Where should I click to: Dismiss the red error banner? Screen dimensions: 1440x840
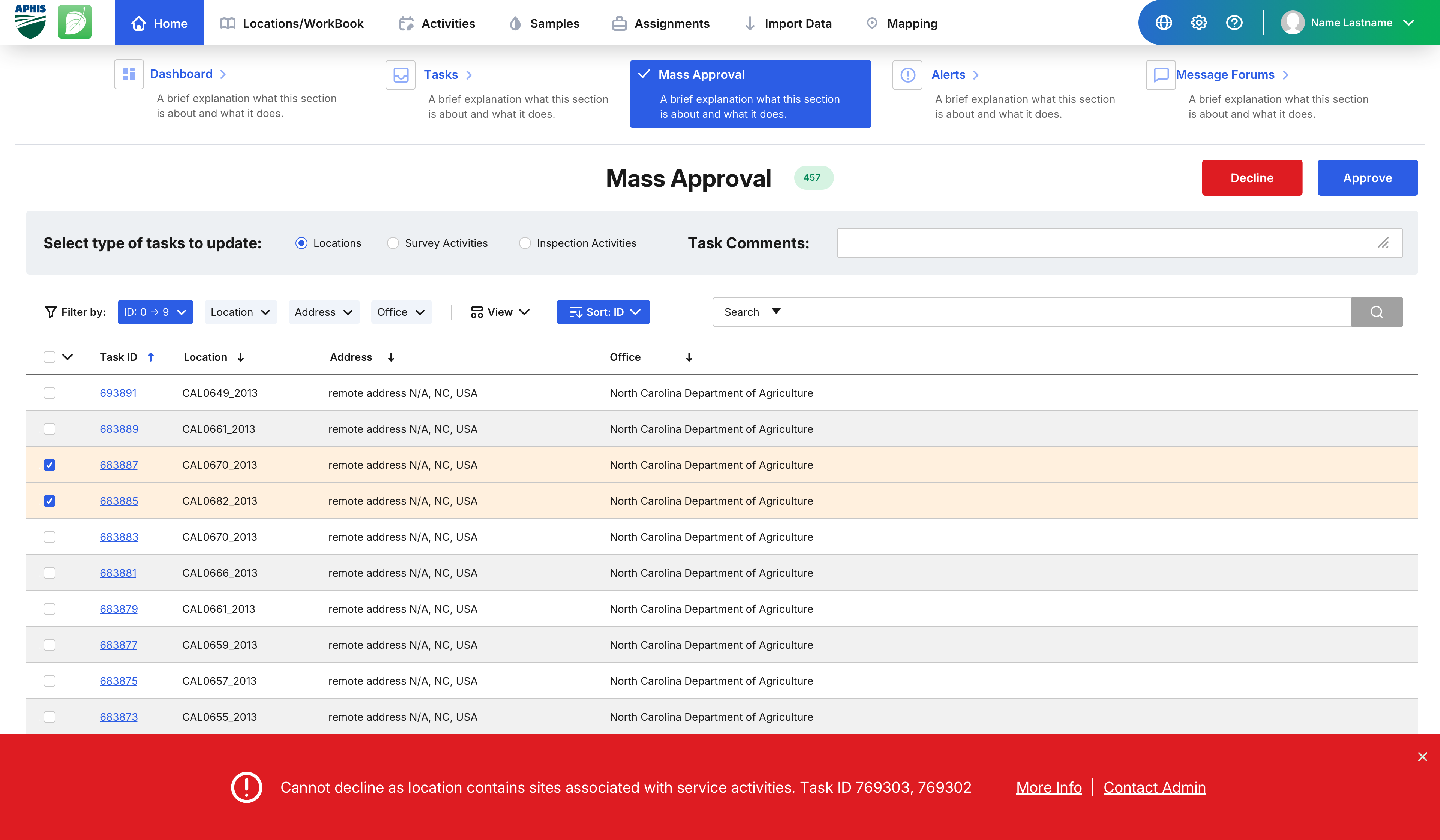click(x=1422, y=757)
